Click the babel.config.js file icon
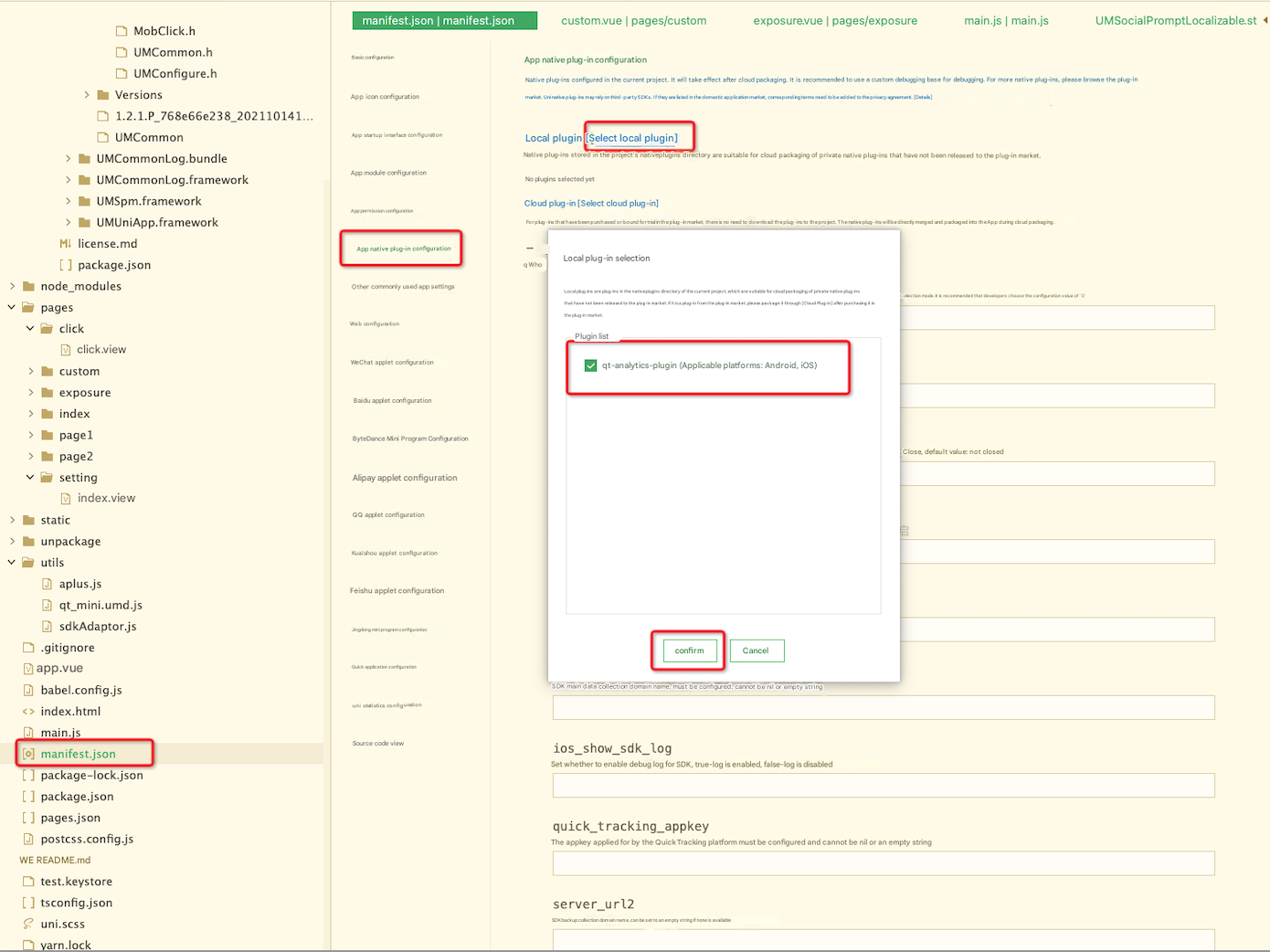The image size is (1270, 952). click(28, 691)
